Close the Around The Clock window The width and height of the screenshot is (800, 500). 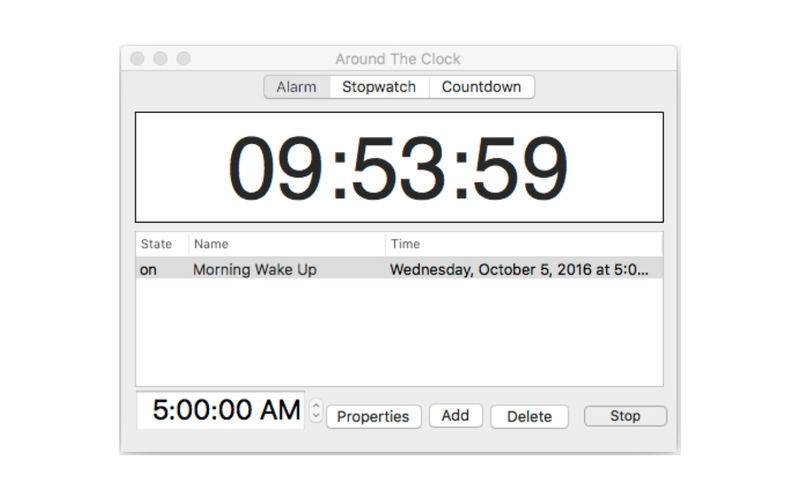137,59
